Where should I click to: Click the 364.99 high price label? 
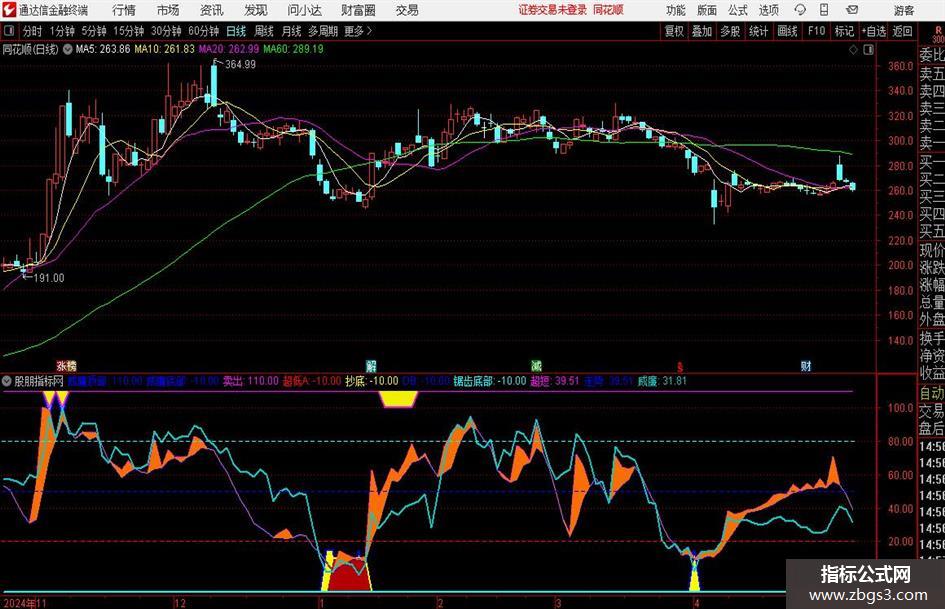[240, 65]
